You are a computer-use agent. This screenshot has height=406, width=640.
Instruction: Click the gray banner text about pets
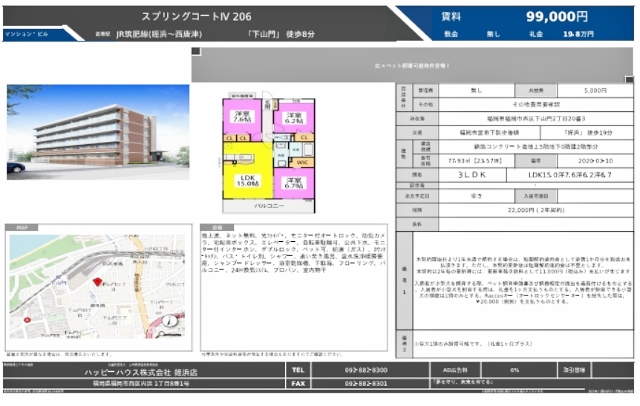click(412, 65)
